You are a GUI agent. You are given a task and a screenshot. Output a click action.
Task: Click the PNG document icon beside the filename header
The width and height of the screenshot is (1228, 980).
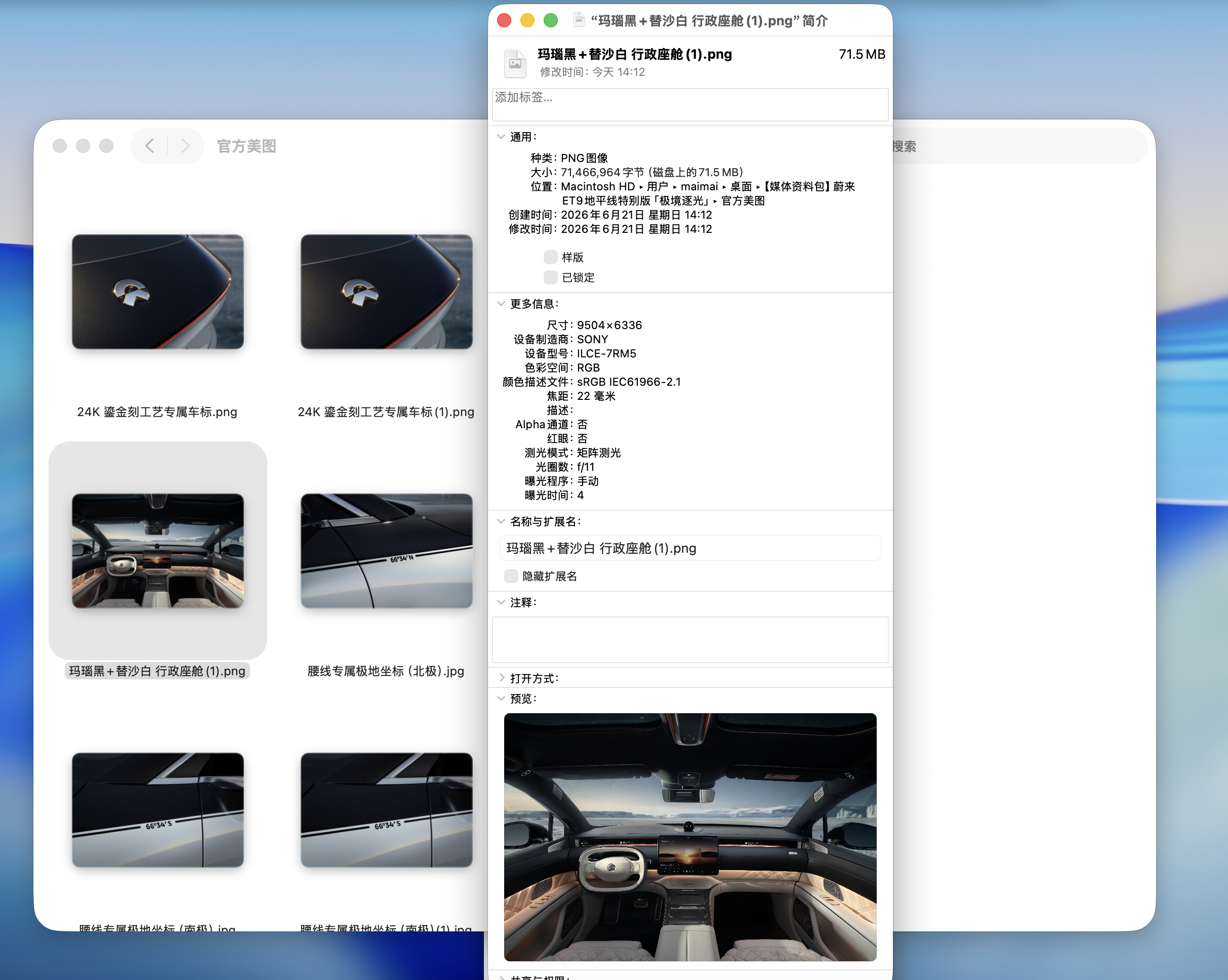(x=515, y=63)
